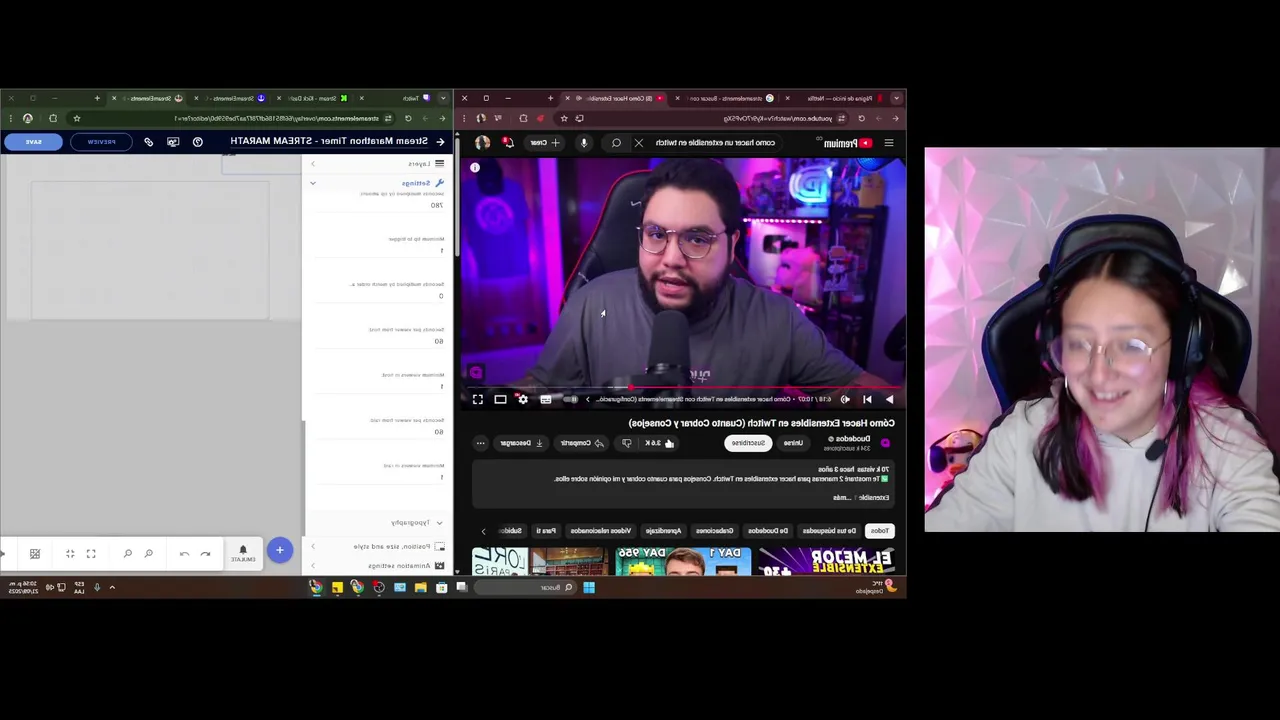Enter fullscreen on the YouTube video
The width and height of the screenshot is (1280, 720).
click(x=478, y=399)
